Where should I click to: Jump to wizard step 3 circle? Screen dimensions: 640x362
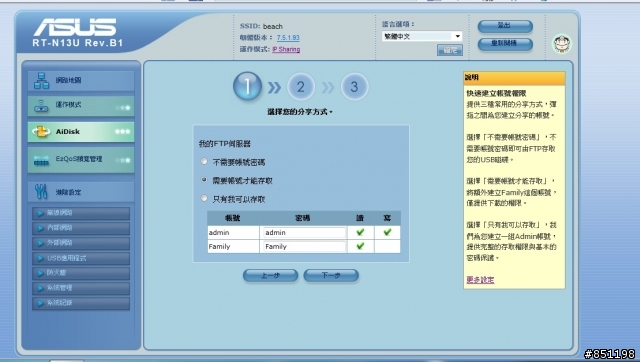coord(354,87)
